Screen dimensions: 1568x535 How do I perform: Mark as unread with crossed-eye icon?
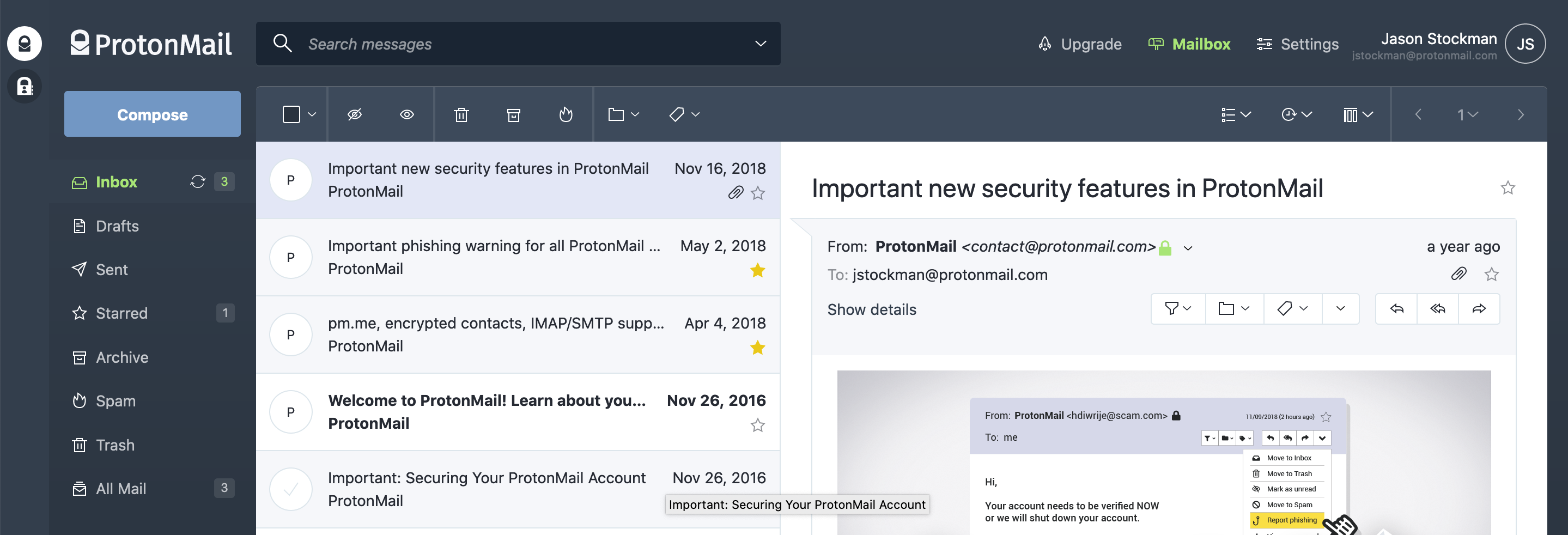coord(355,114)
